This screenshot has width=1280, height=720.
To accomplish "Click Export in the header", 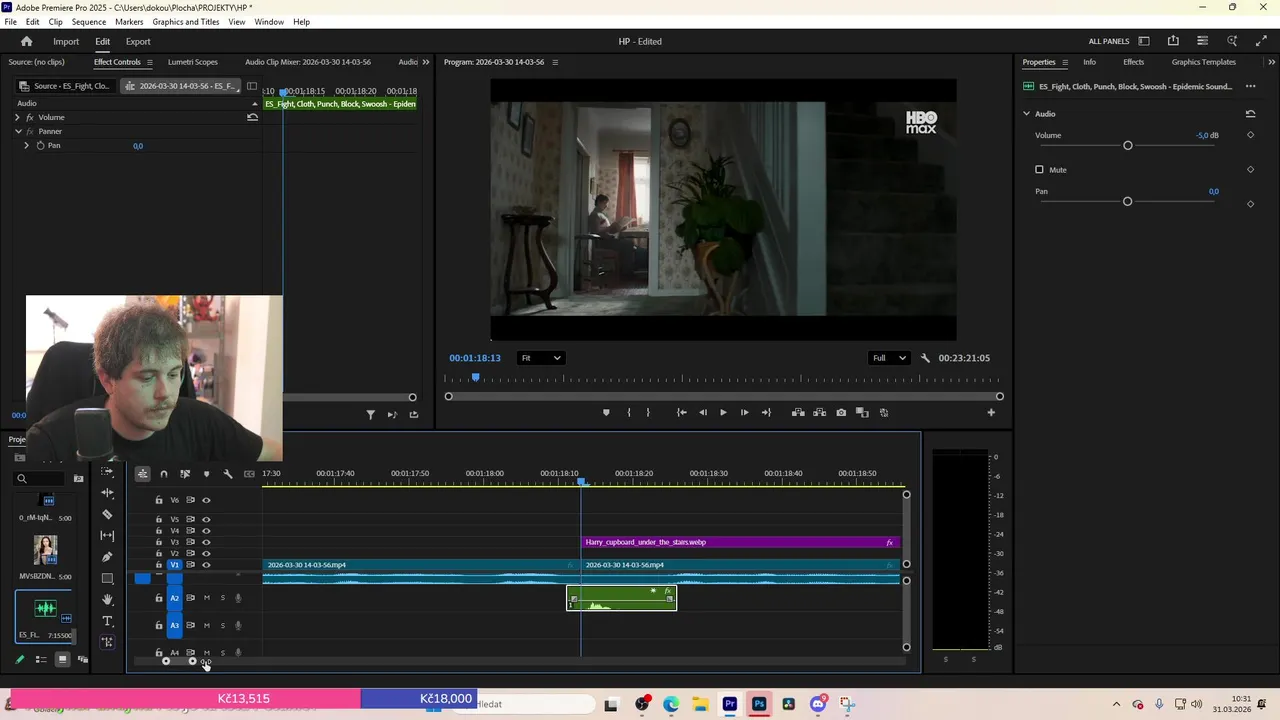I will tap(138, 41).
